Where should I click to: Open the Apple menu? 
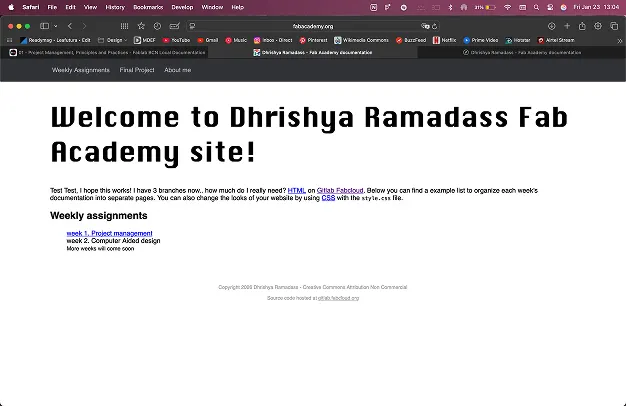point(11,7)
